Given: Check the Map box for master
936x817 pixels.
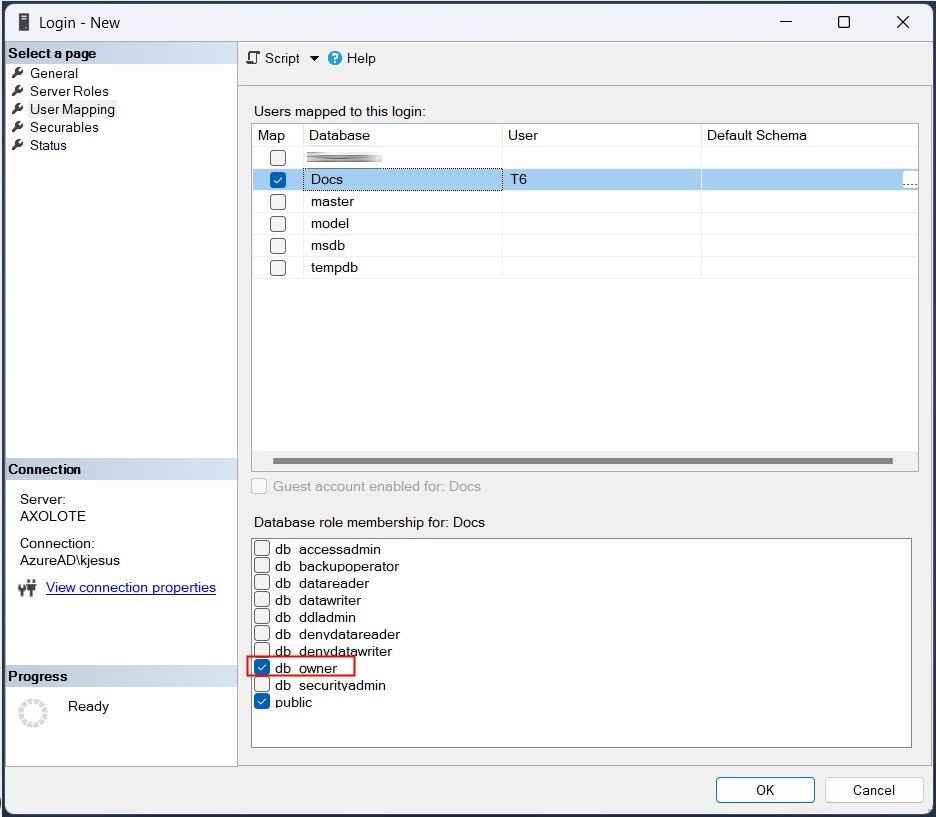Looking at the screenshot, I should [278, 202].
